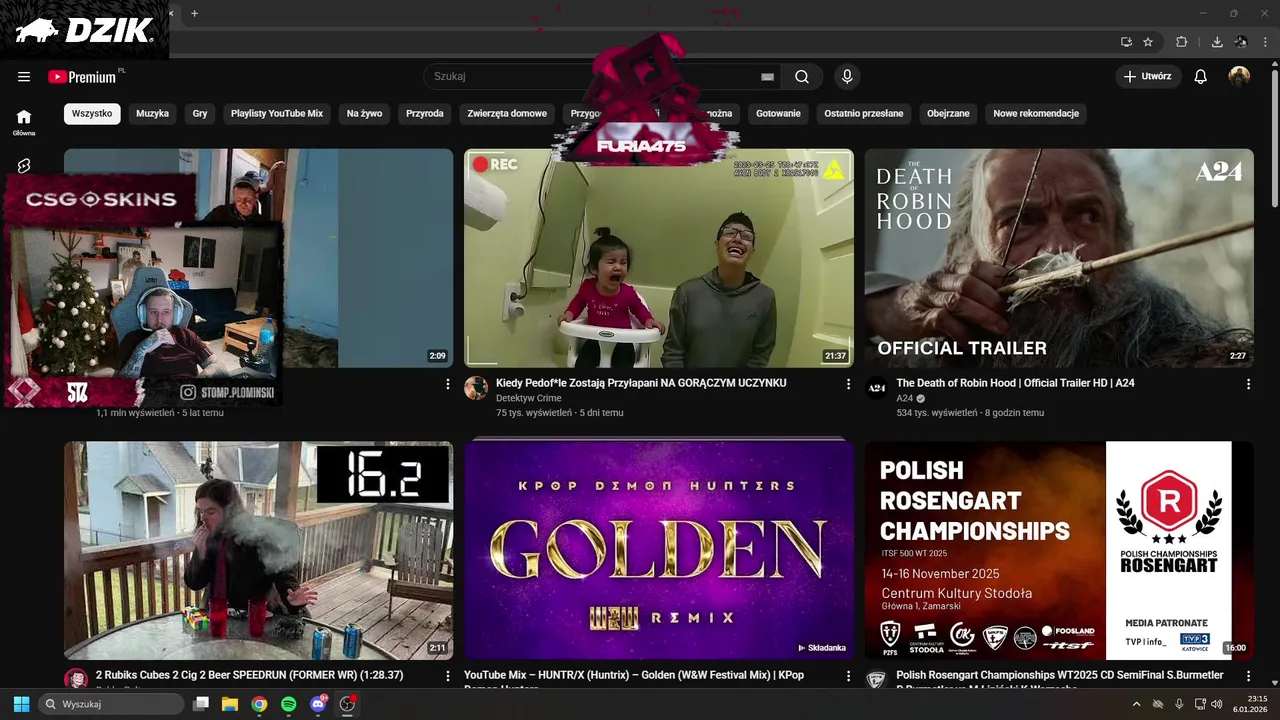The image size is (1280, 720).
Task: Select the Wszystko filter chip
Action: tap(92, 114)
